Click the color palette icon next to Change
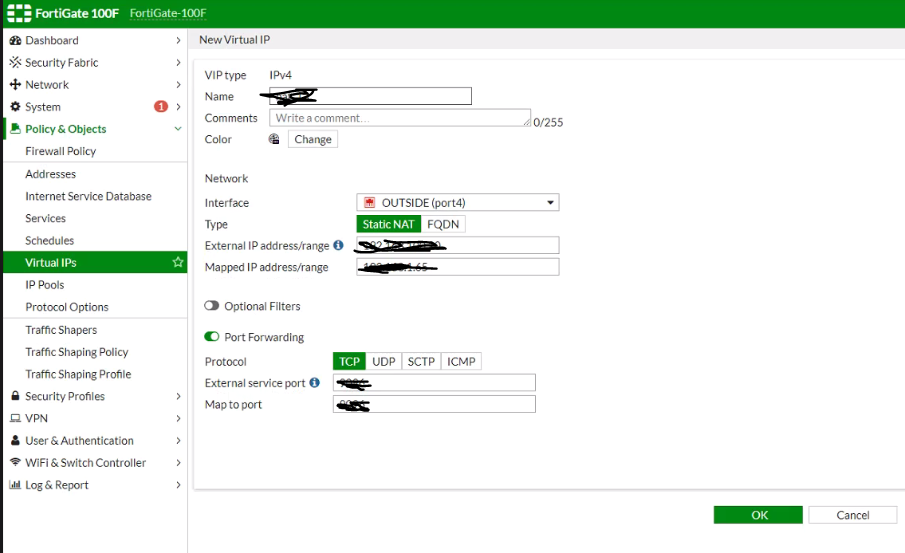 [274, 139]
